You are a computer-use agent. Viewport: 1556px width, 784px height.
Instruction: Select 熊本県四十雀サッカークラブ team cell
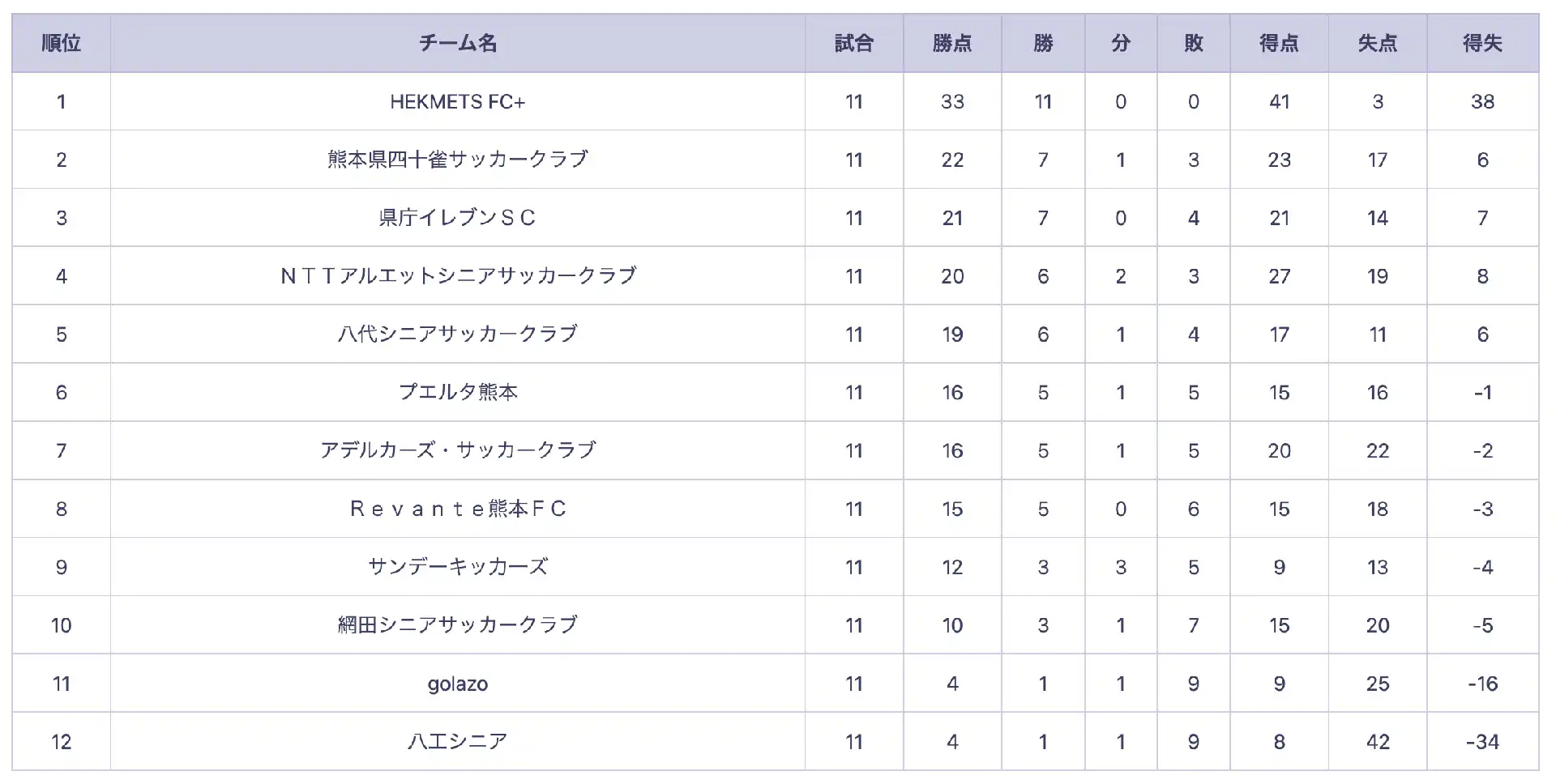458,160
